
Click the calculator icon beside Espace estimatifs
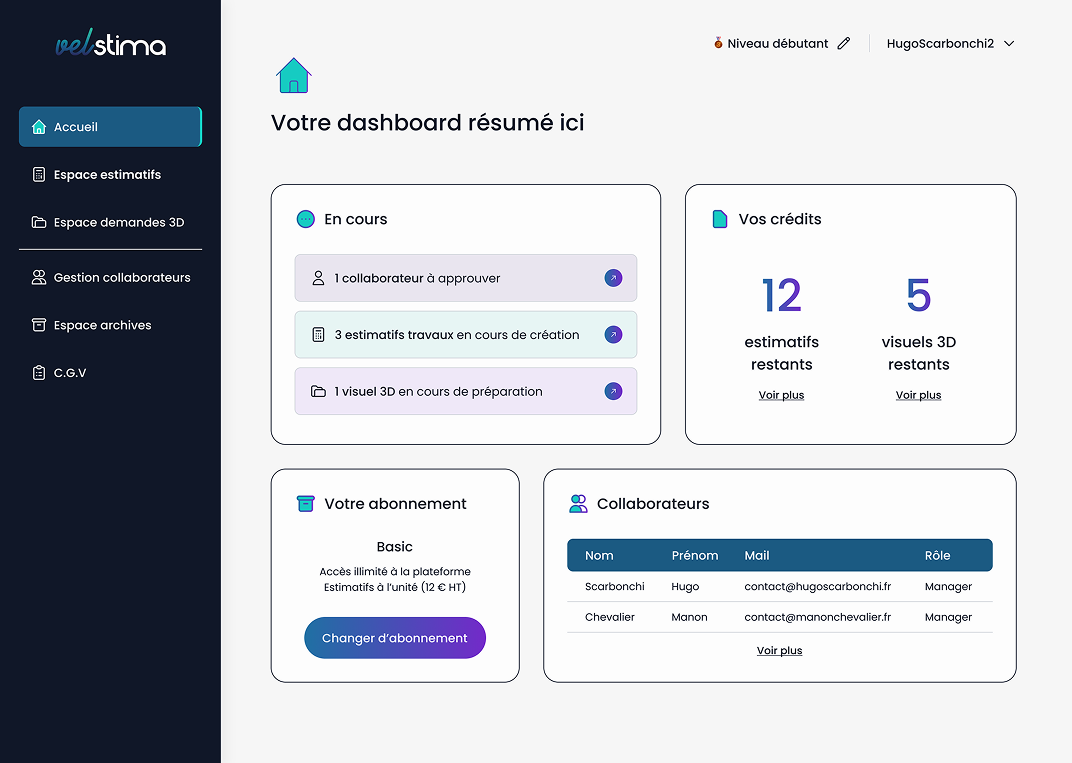[39, 174]
